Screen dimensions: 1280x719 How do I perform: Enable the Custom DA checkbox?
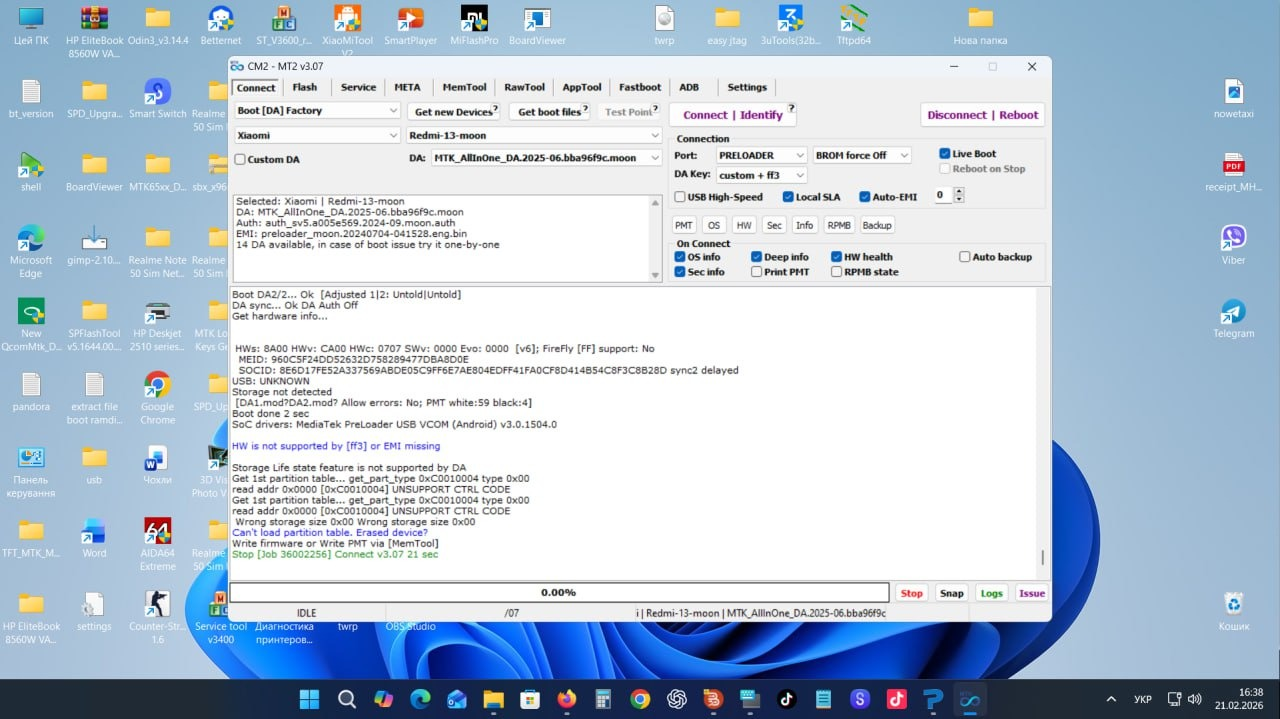240,159
